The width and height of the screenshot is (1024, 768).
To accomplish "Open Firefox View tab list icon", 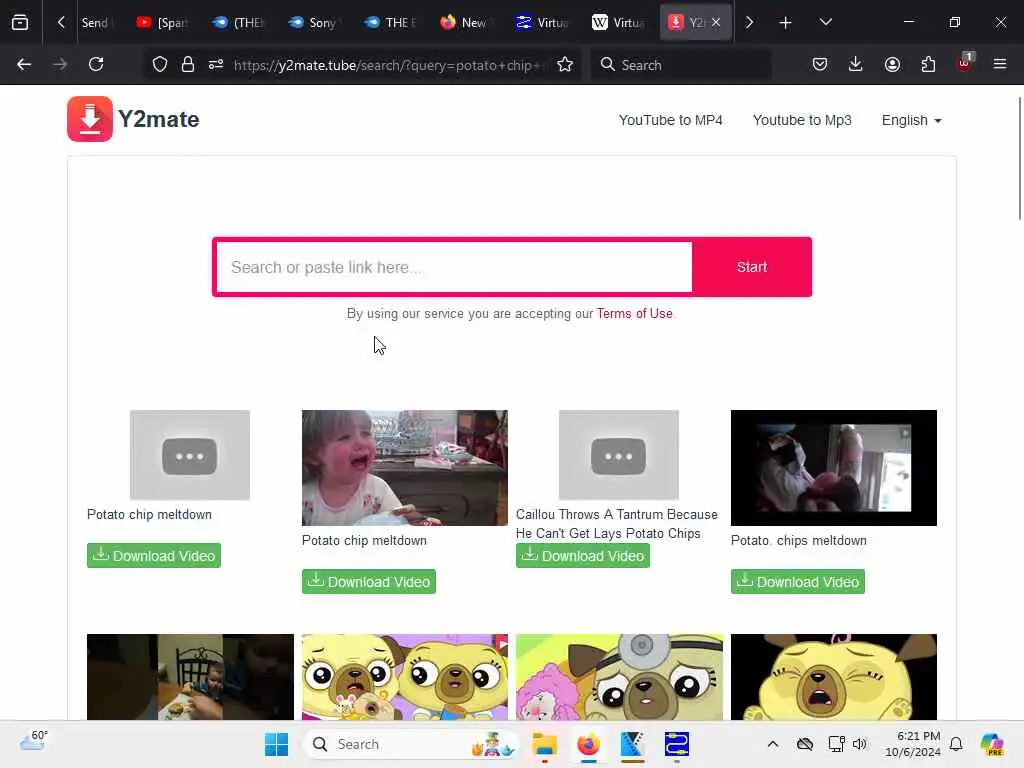I will 20,22.
